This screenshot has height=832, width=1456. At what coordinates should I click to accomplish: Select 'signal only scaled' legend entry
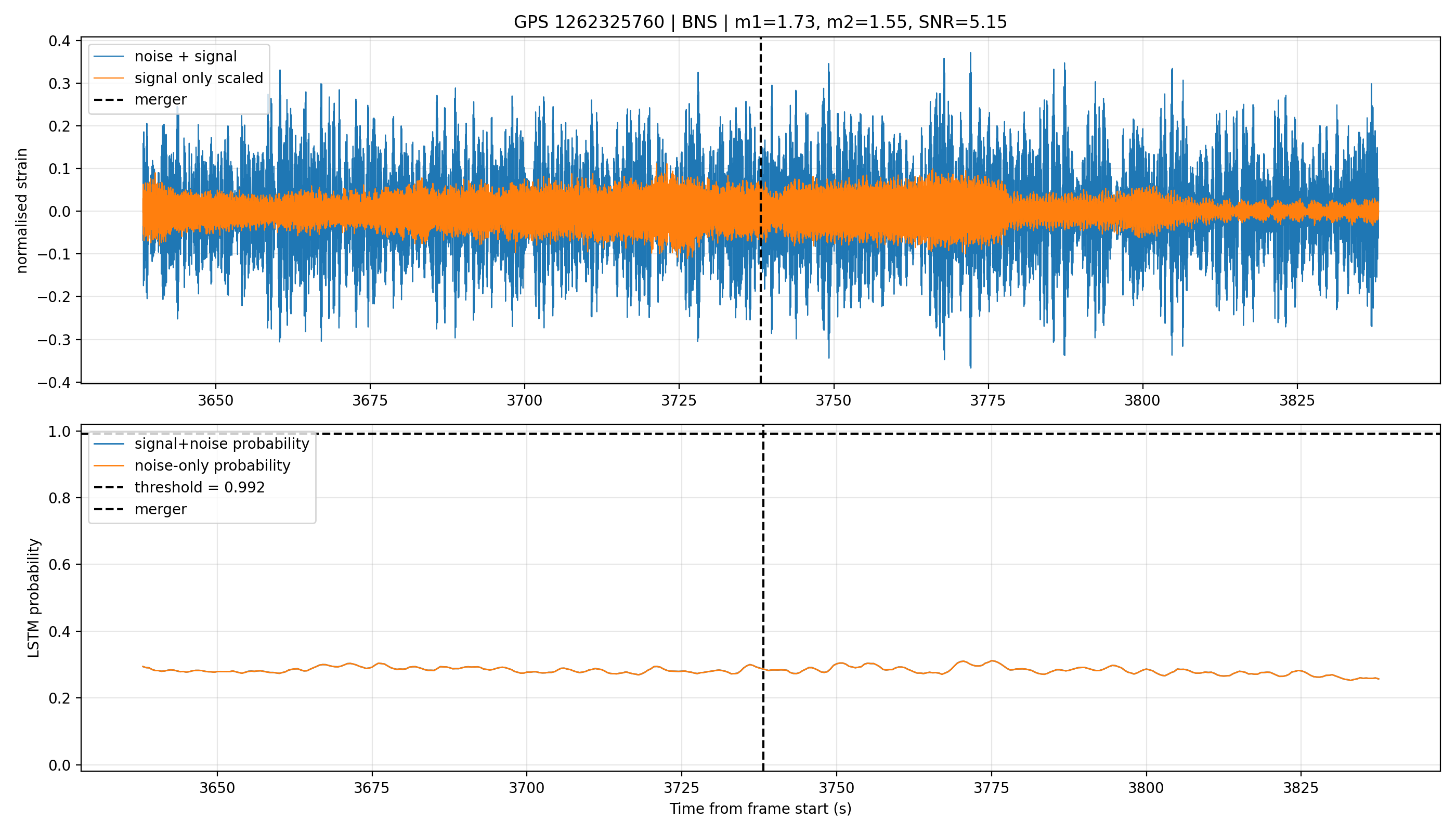point(199,77)
